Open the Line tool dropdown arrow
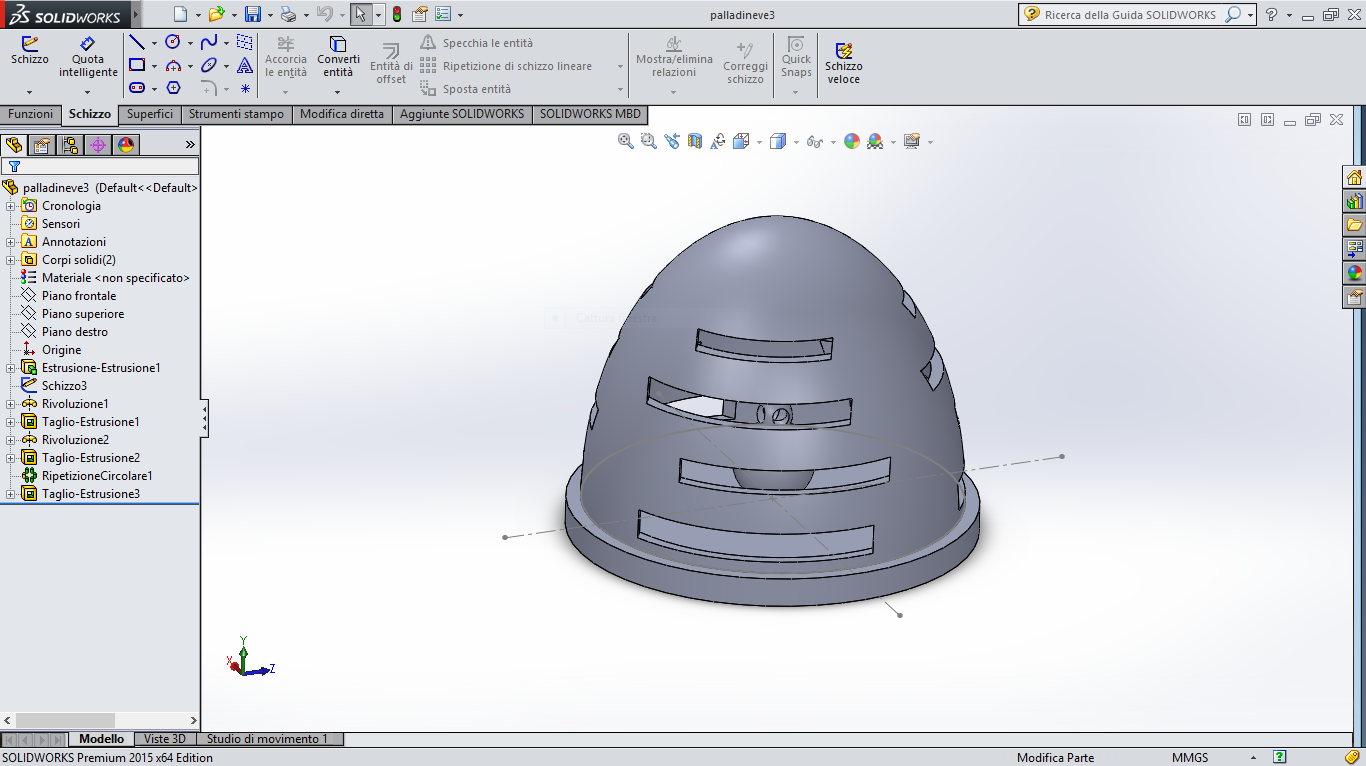 154,43
